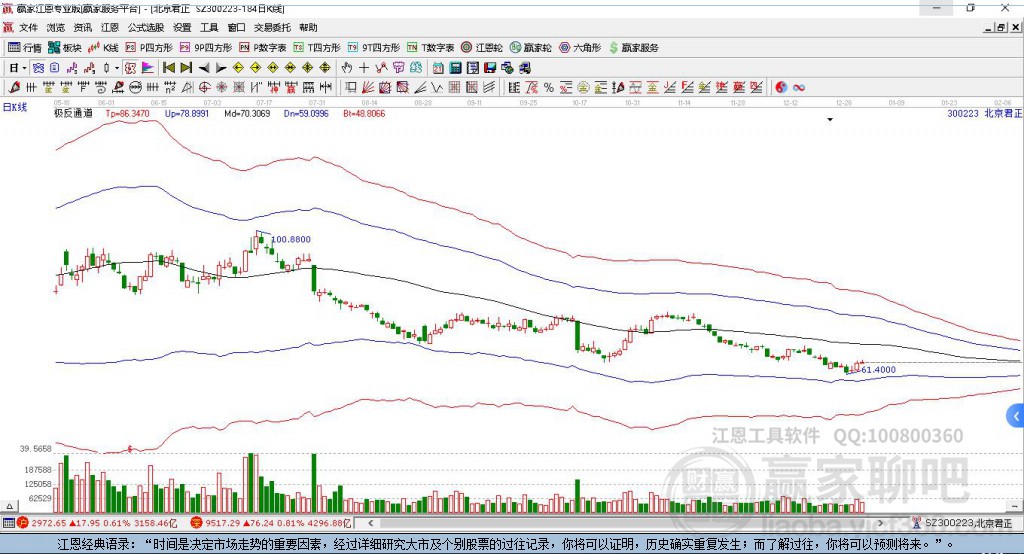
Task: Open the 行情 quotes view
Action: click(25, 48)
